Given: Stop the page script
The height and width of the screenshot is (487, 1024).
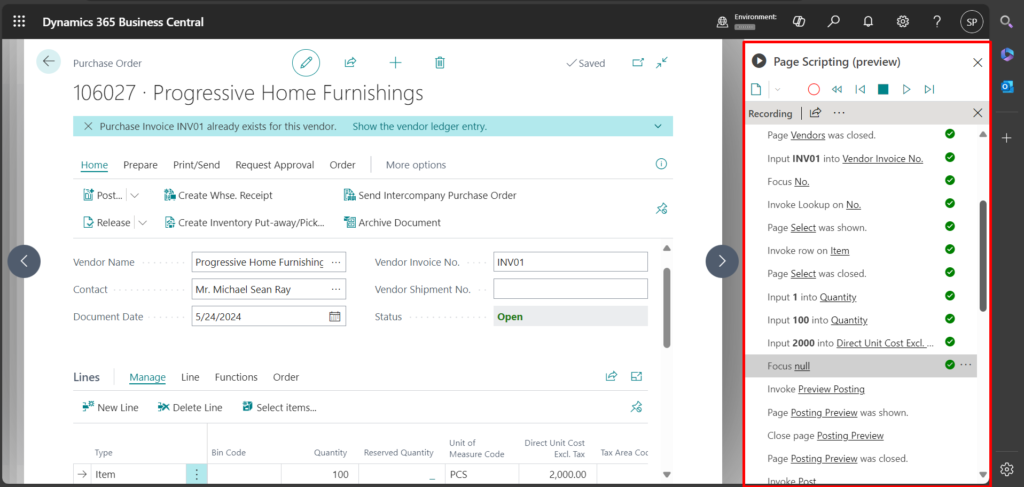Looking at the screenshot, I should coord(883,89).
